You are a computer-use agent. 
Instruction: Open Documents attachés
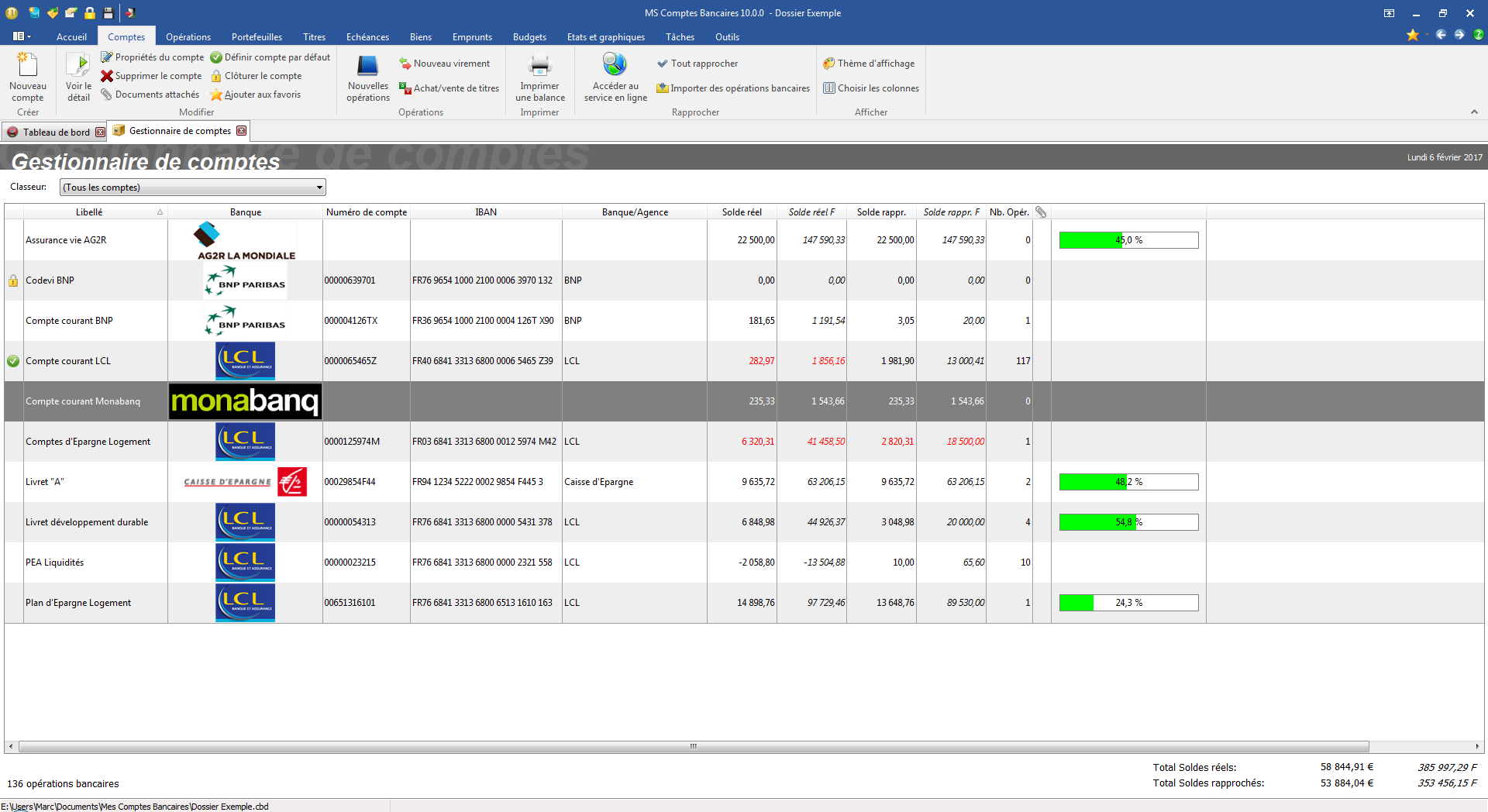click(x=150, y=95)
